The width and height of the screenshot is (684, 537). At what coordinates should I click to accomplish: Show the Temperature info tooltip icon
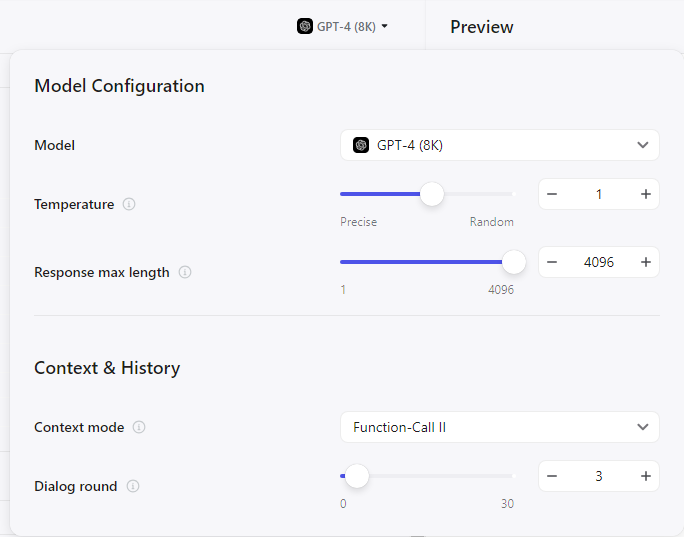tap(129, 204)
